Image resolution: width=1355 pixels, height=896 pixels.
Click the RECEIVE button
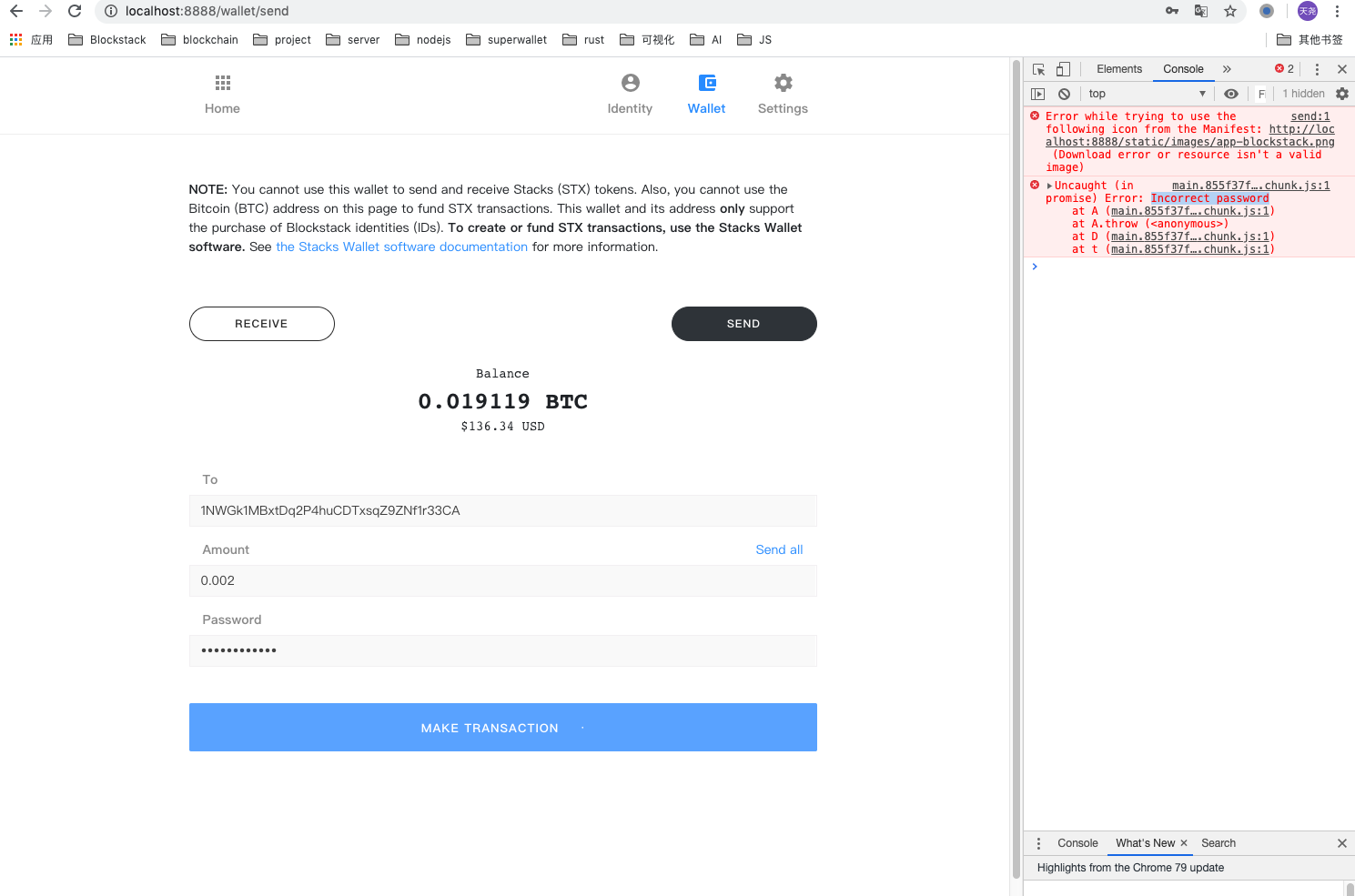point(262,324)
